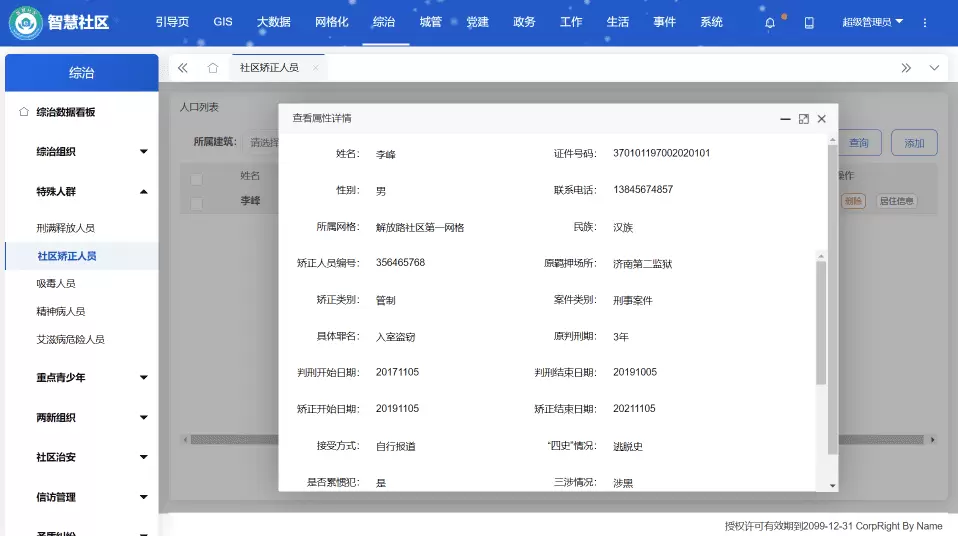The height and width of the screenshot is (536, 958).
Task: Open 刑满释放人员 in the sidebar
Action: pos(65,228)
